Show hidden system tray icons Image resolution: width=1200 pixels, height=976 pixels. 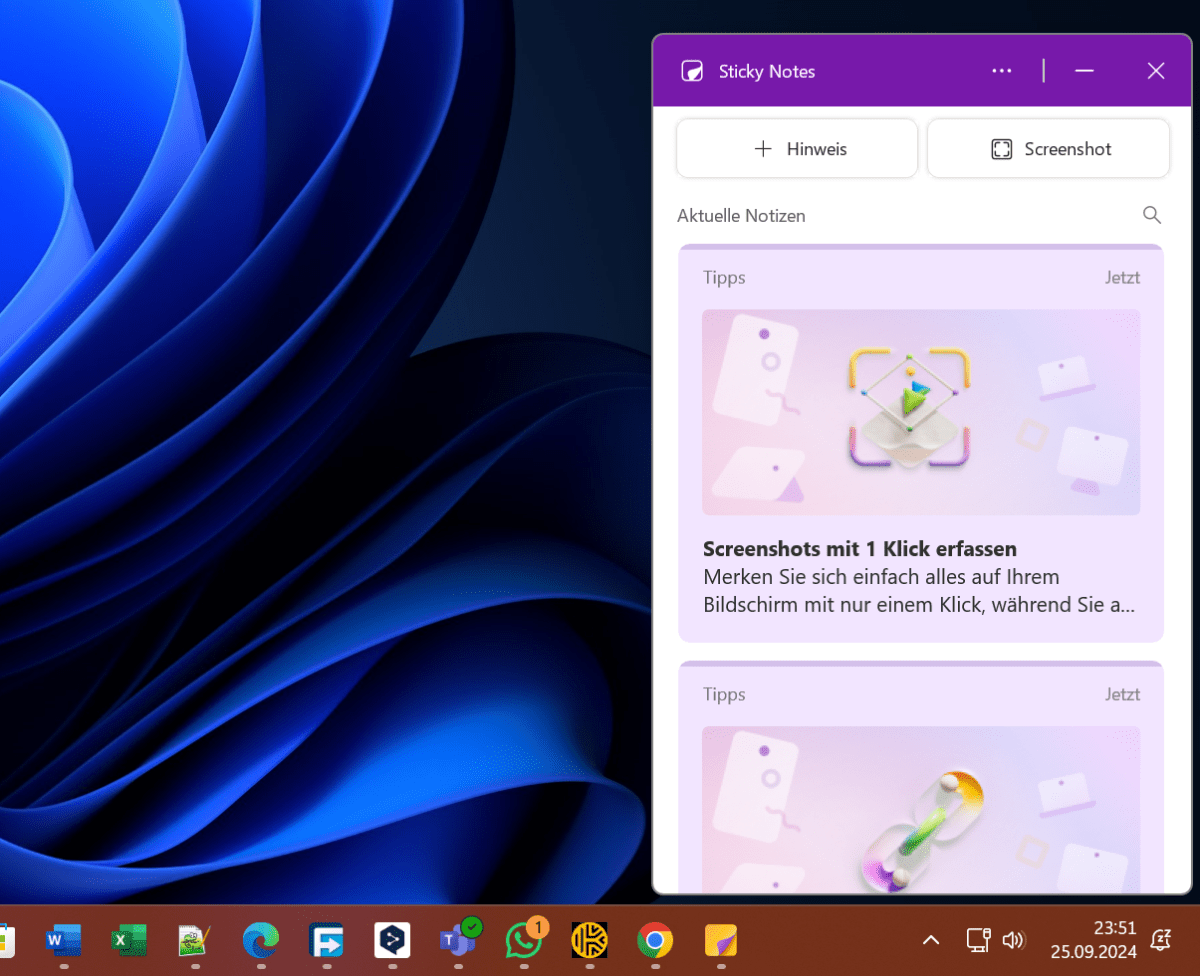click(931, 940)
